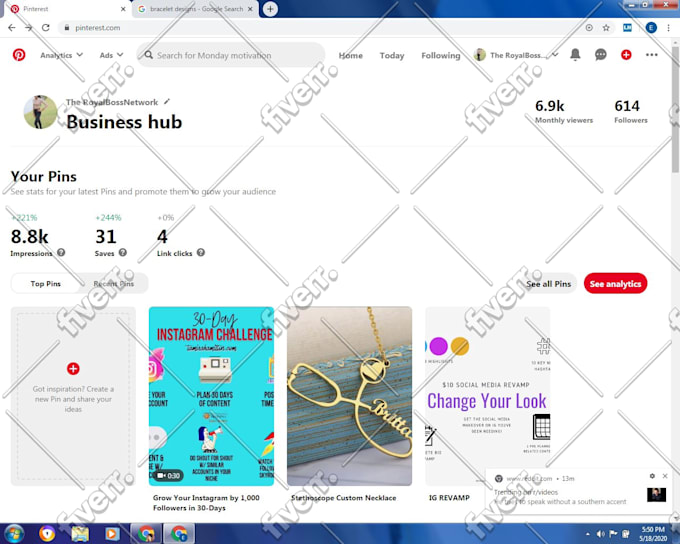
Task: Go to the Home nav link
Action: [350, 56]
